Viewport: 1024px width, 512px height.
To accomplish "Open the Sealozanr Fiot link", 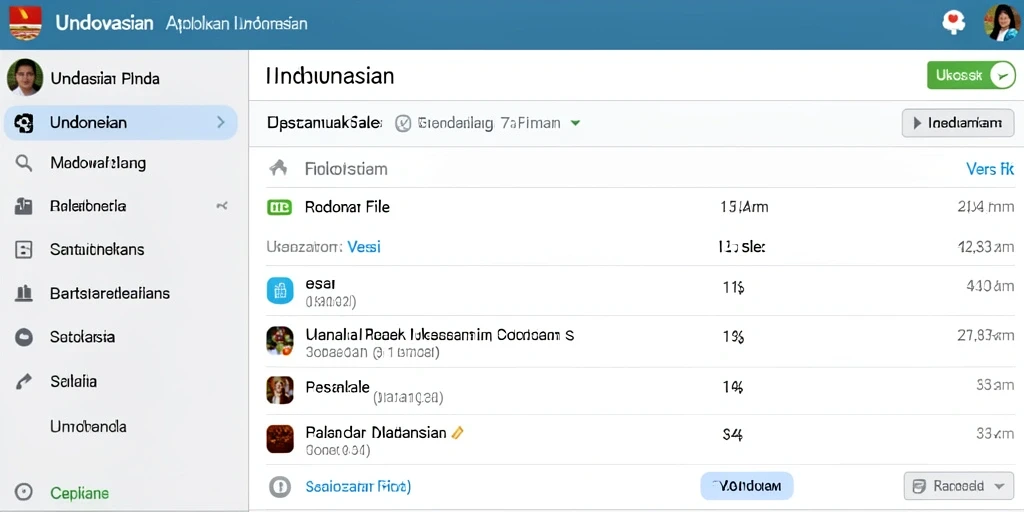I will click(358, 487).
